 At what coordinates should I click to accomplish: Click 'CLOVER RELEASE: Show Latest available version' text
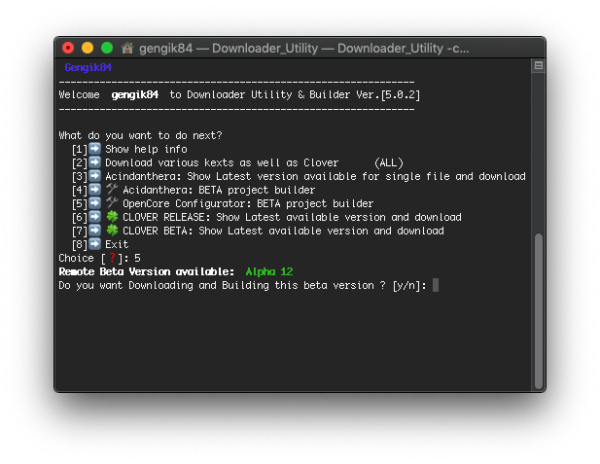point(292,217)
